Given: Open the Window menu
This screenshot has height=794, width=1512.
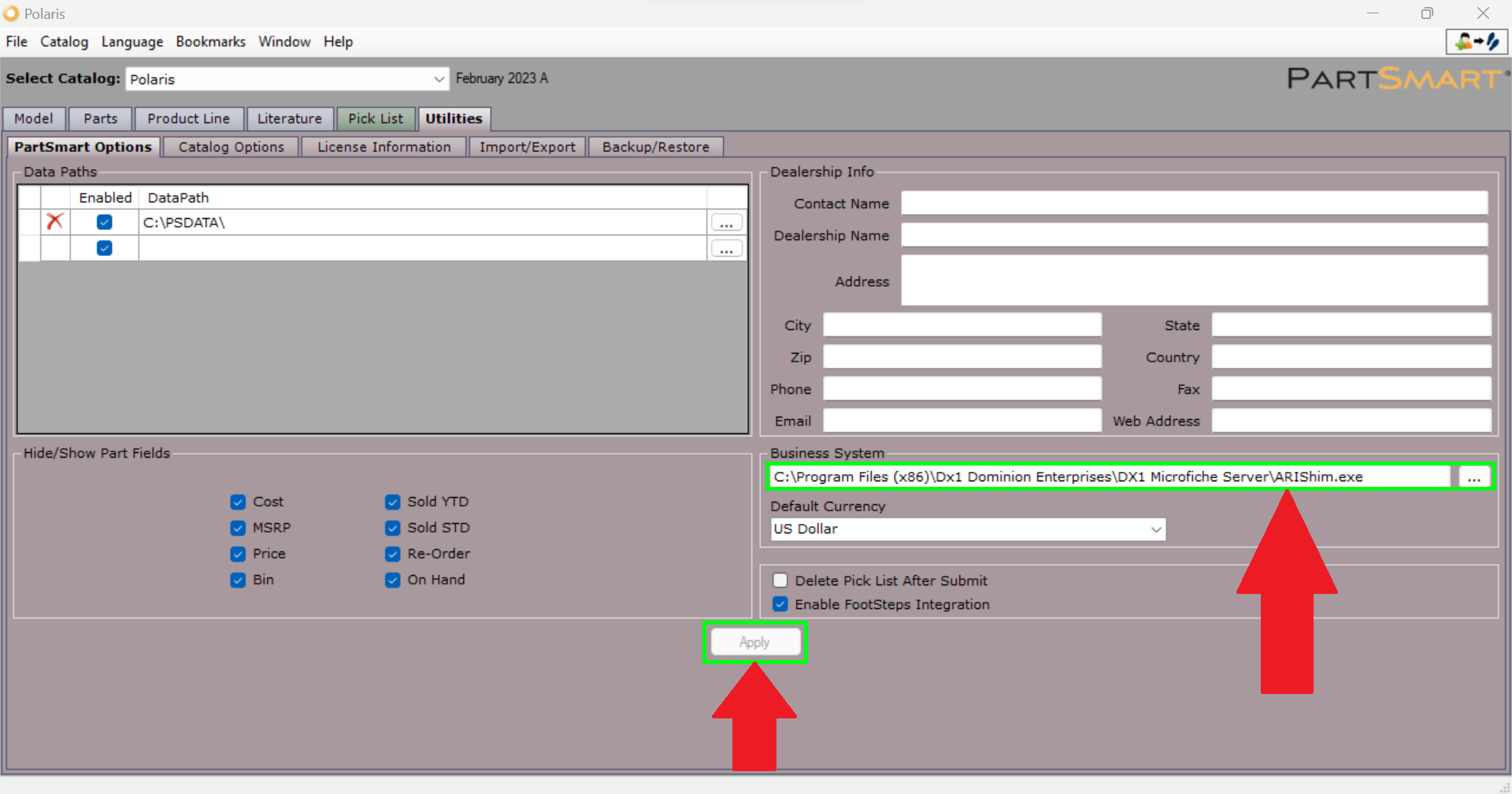Looking at the screenshot, I should (x=284, y=42).
